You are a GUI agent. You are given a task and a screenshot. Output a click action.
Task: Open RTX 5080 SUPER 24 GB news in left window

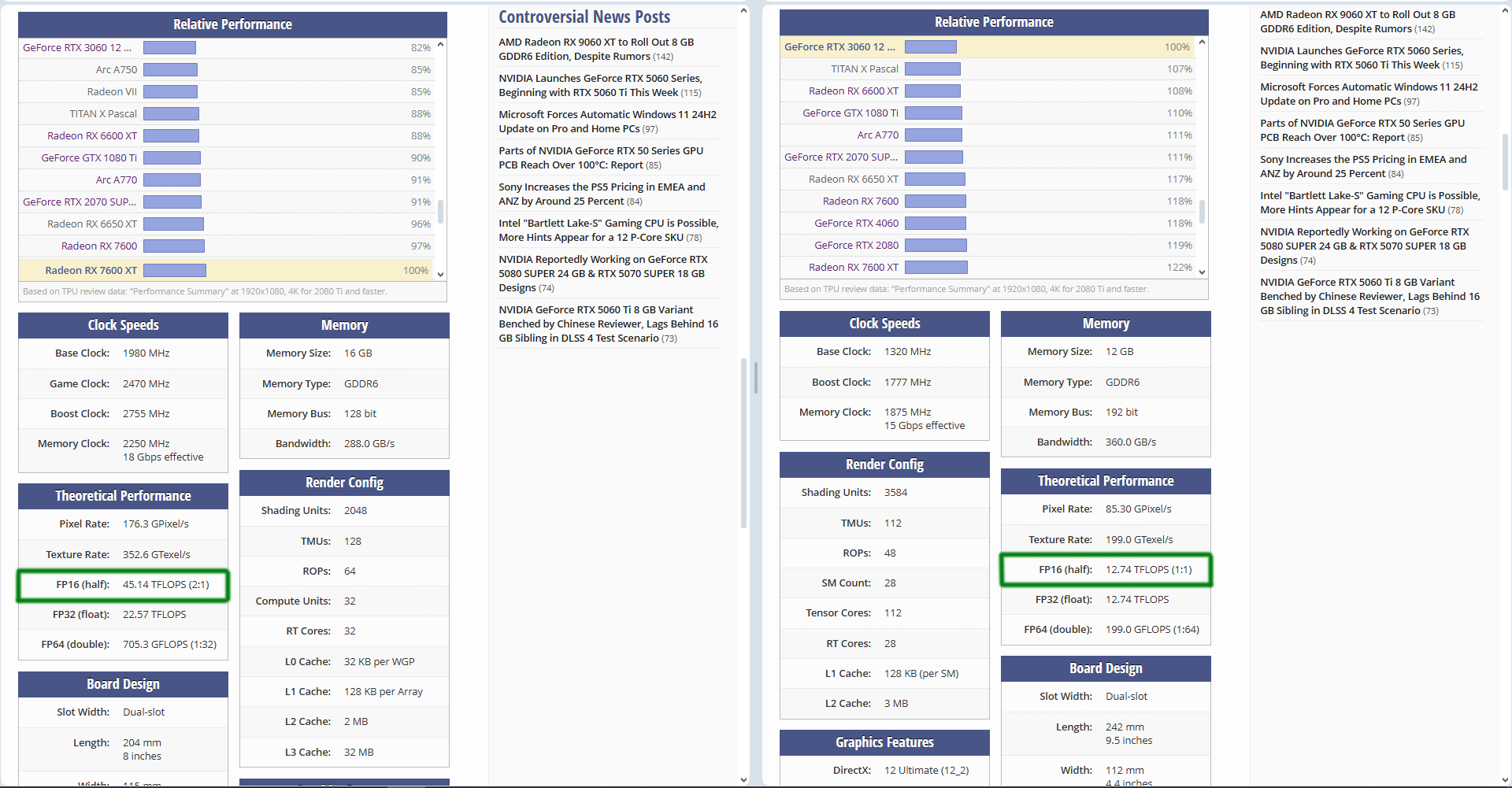(x=603, y=273)
